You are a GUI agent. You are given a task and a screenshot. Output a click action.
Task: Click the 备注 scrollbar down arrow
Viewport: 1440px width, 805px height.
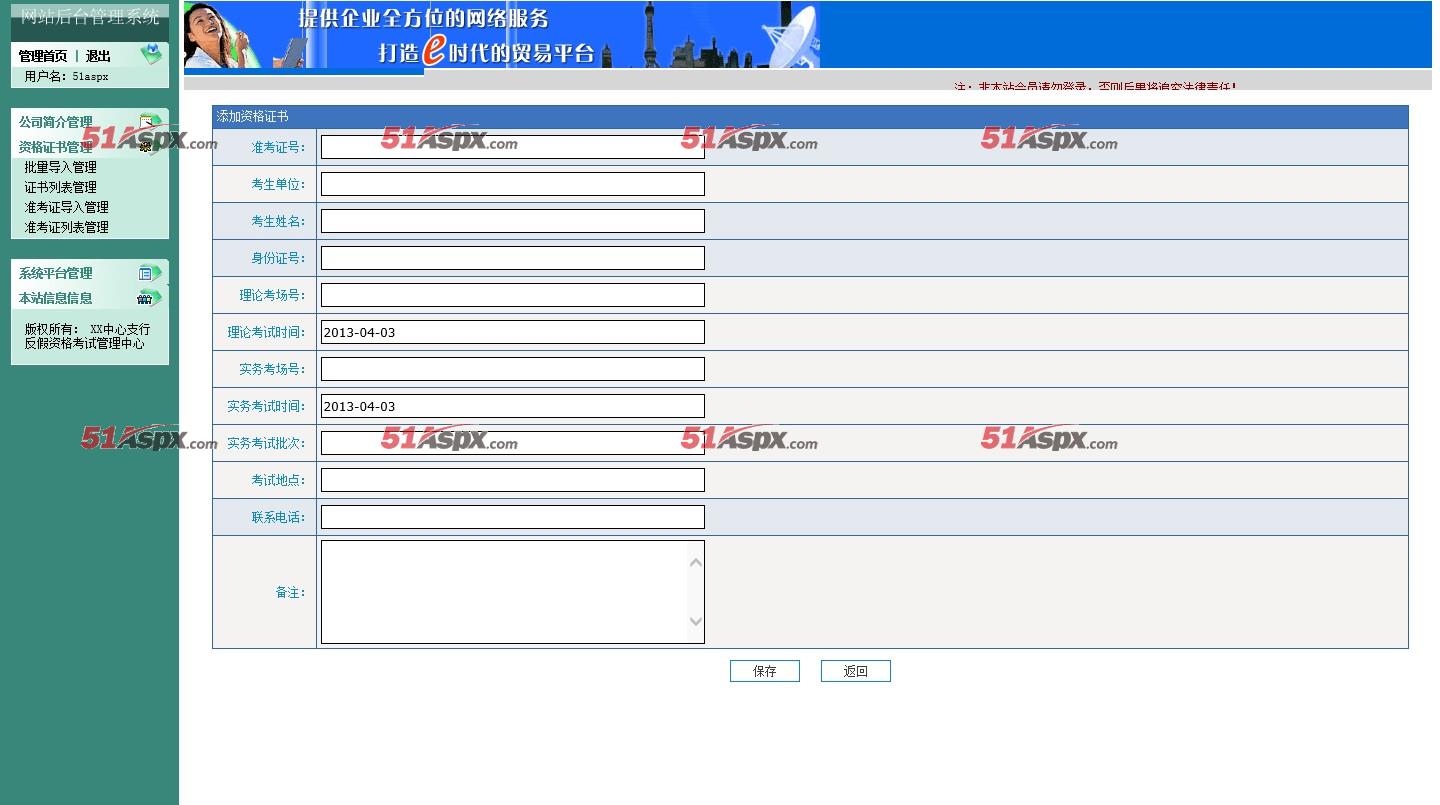click(696, 622)
